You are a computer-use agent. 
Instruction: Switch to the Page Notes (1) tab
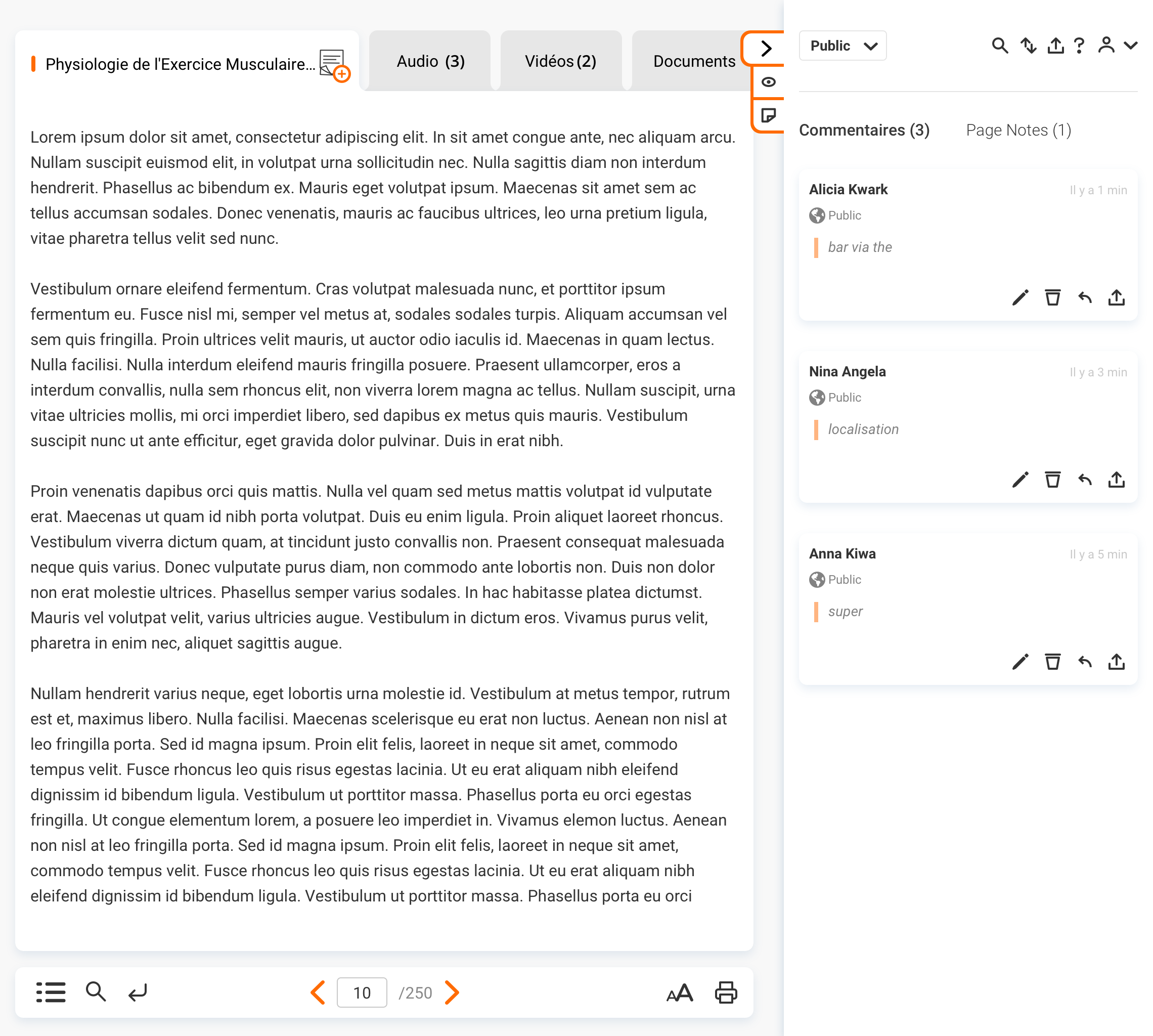1018,131
